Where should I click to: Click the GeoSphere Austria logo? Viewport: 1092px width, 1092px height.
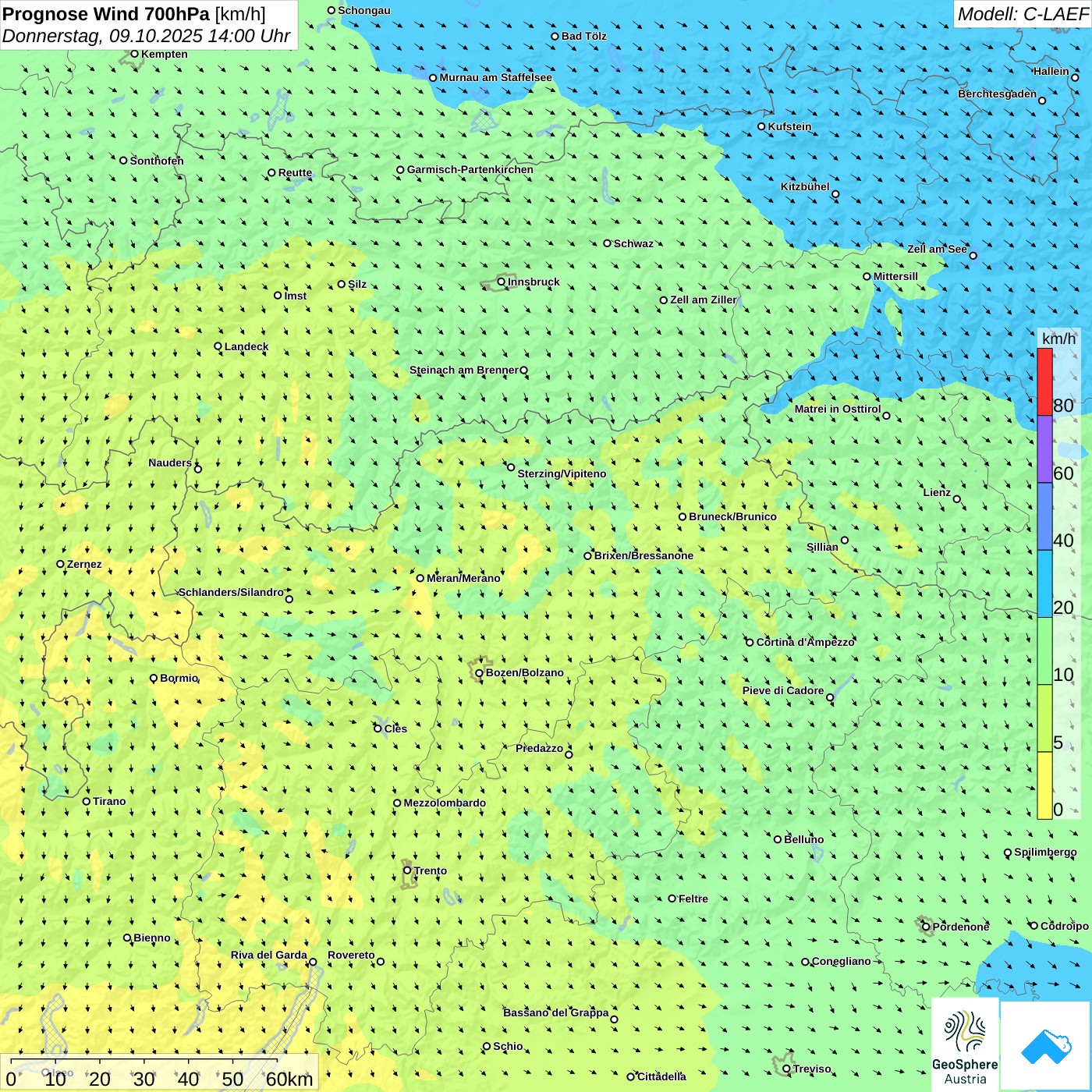(x=965, y=1045)
